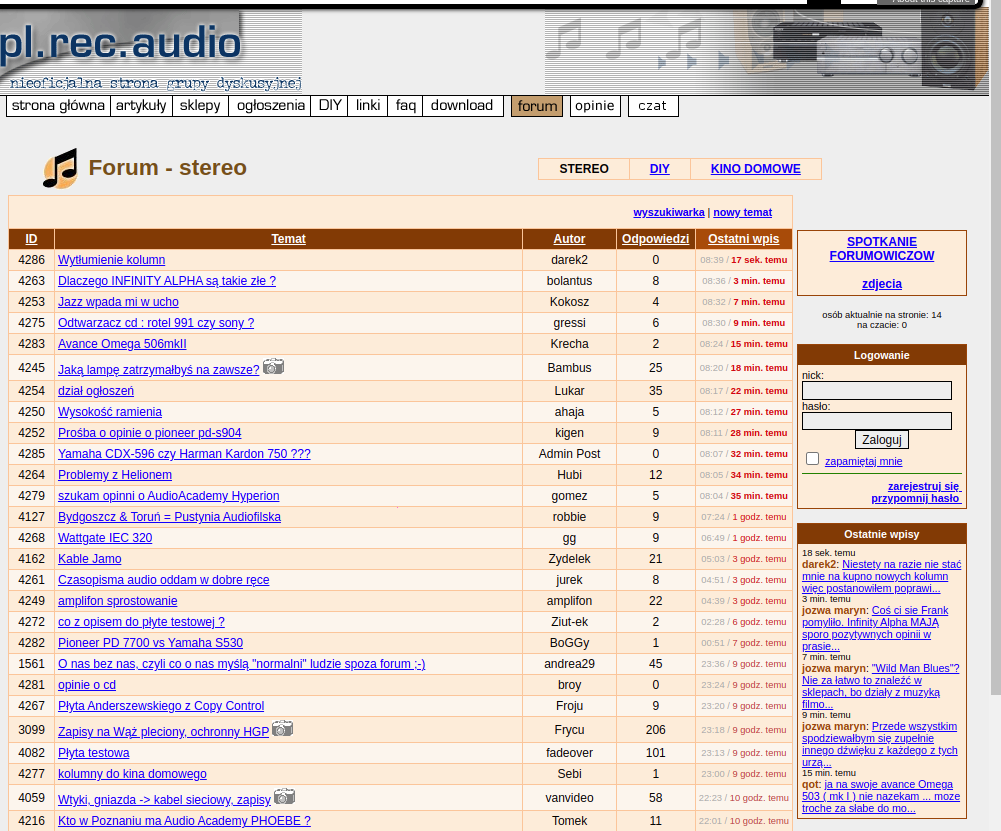Start a new thread via 'nowy temat'
This screenshot has height=831, width=1001.
[742, 213]
